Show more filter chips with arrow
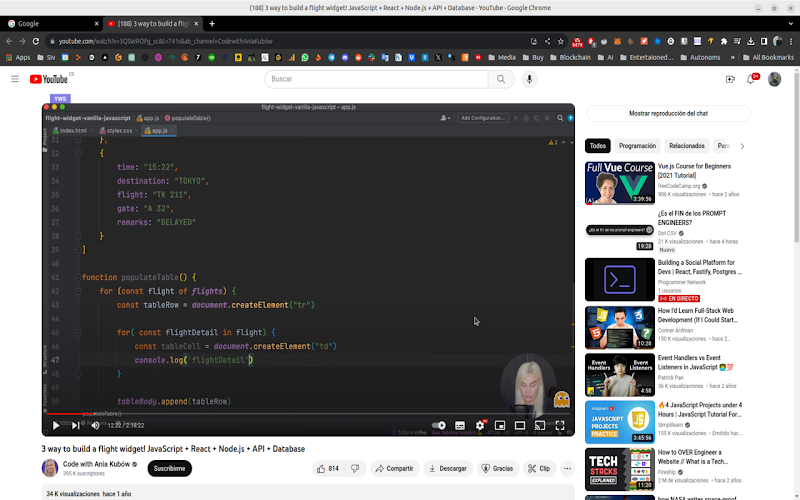This screenshot has height=500, width=800. (742, 146)
